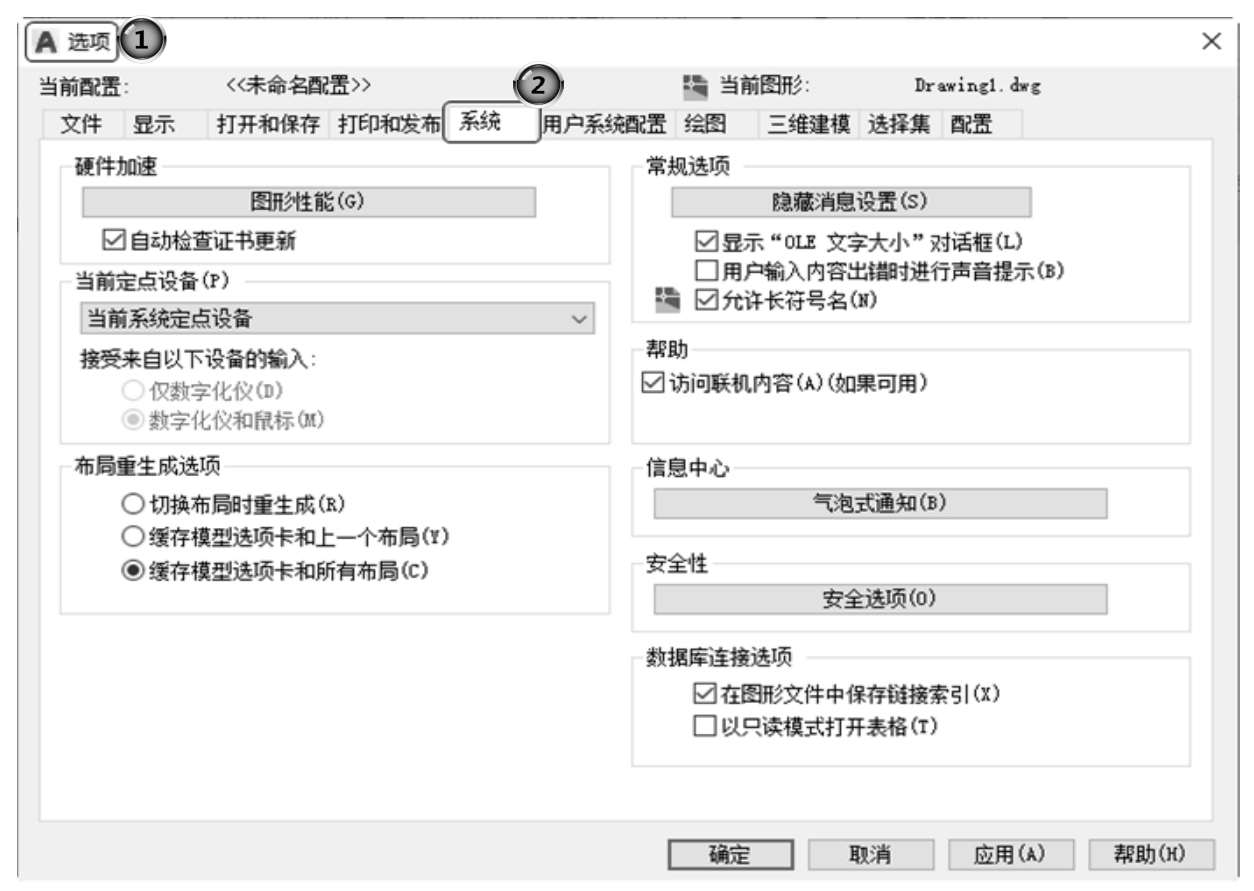Switch to the 显示 tab
The image size is (1254, 891).
pyautogui.click(x=154, y=125)
